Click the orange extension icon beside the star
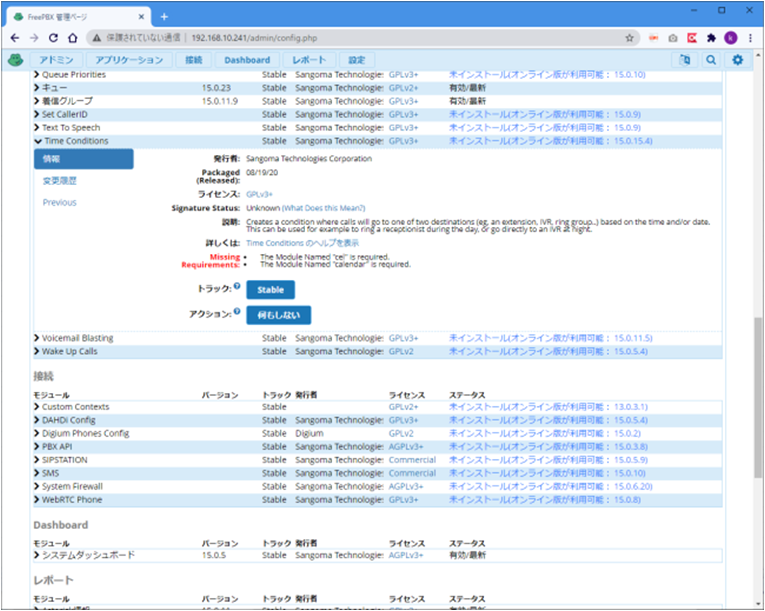 653,38
